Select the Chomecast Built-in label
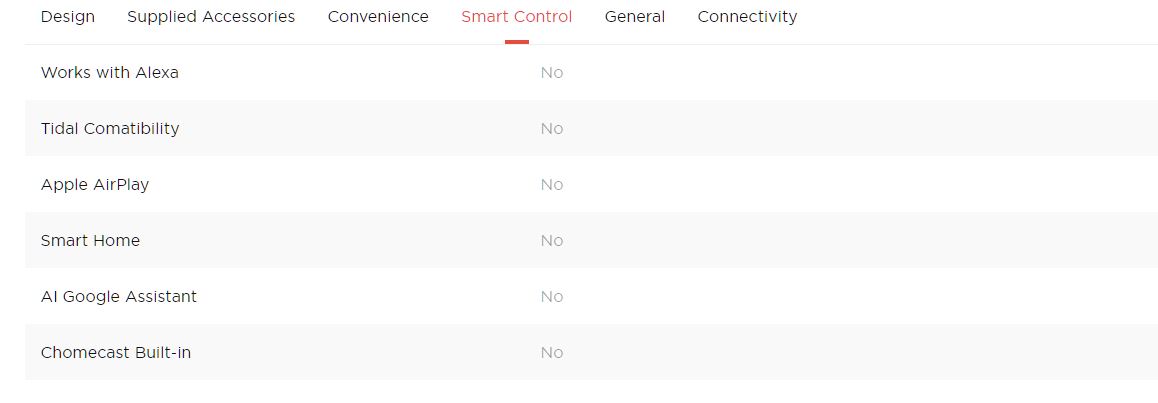The image size is (1158, 403). pos(116,353)
